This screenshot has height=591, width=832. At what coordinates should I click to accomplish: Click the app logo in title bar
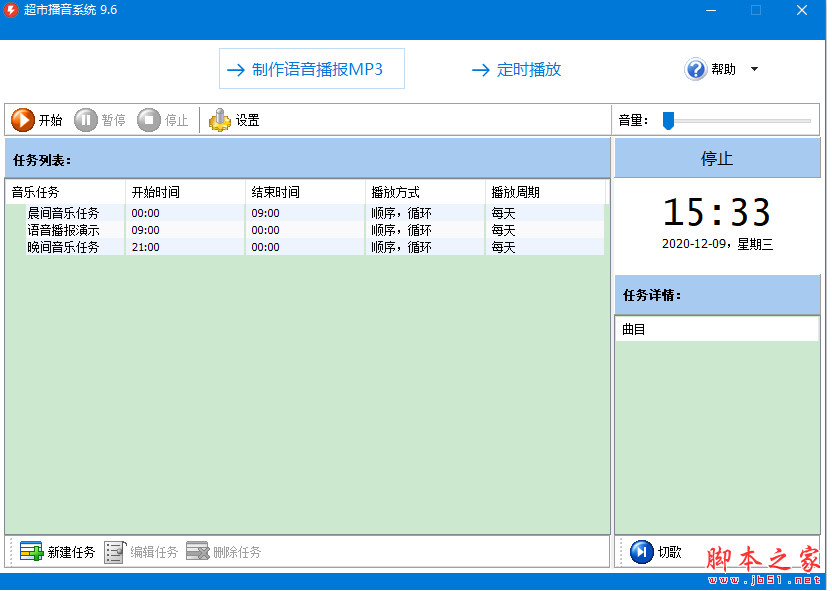pos(11,10)
